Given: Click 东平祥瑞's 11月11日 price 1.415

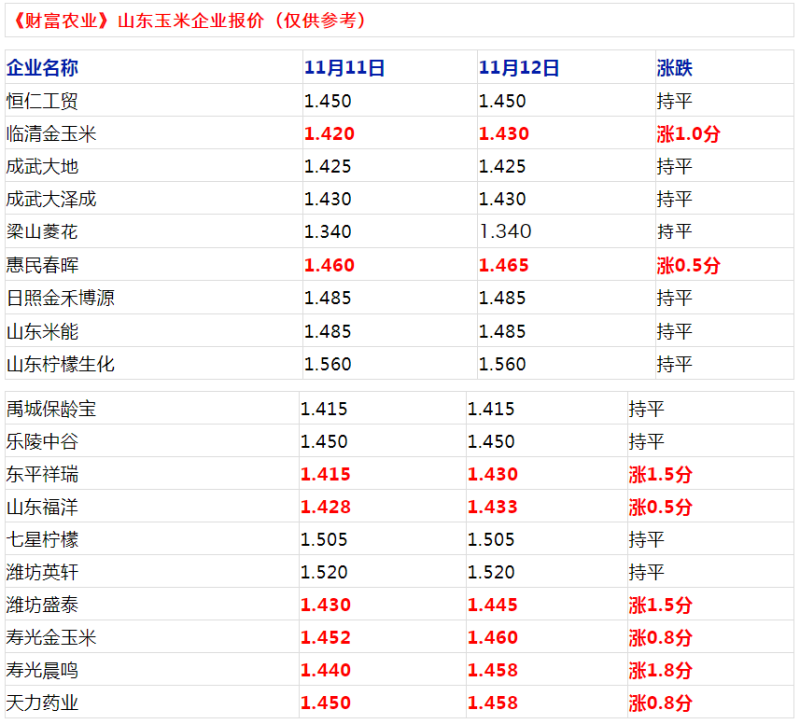Looking at the screenshot, I should 325,474.
